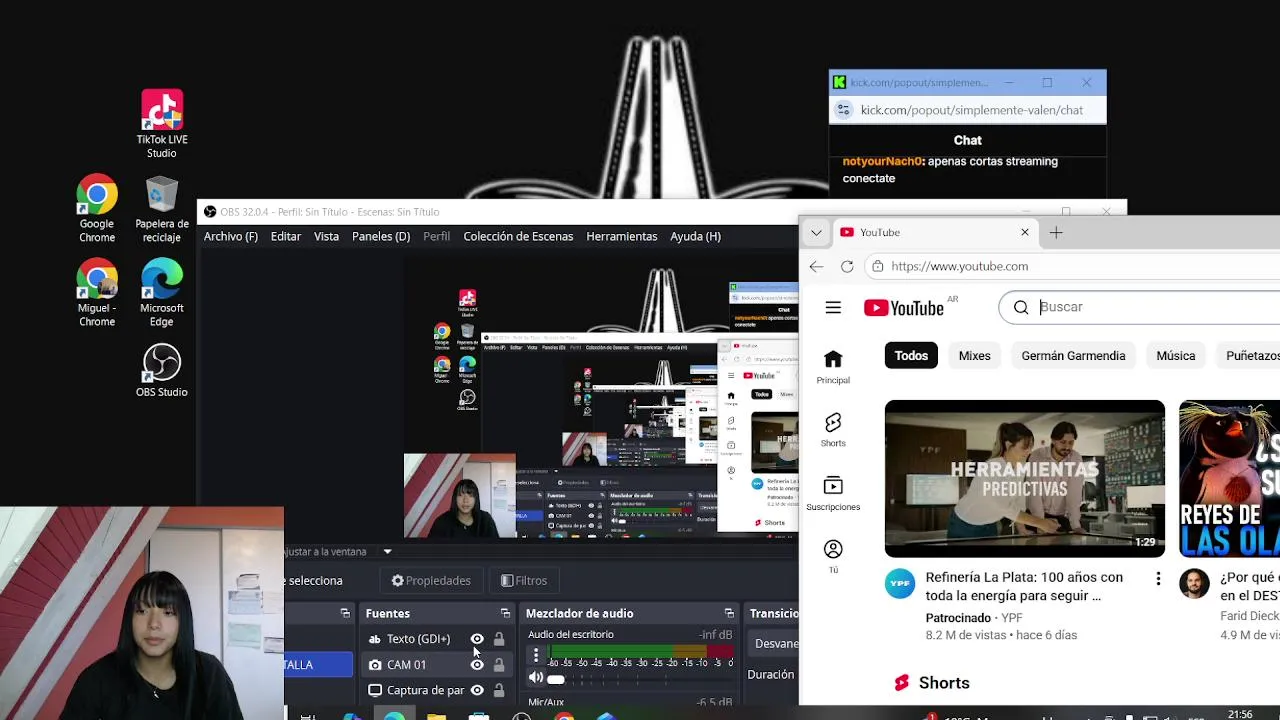Viewport: 1280px width, 720px height.
Task: Open the browser tab list chevron
Action: pos(816,232)
